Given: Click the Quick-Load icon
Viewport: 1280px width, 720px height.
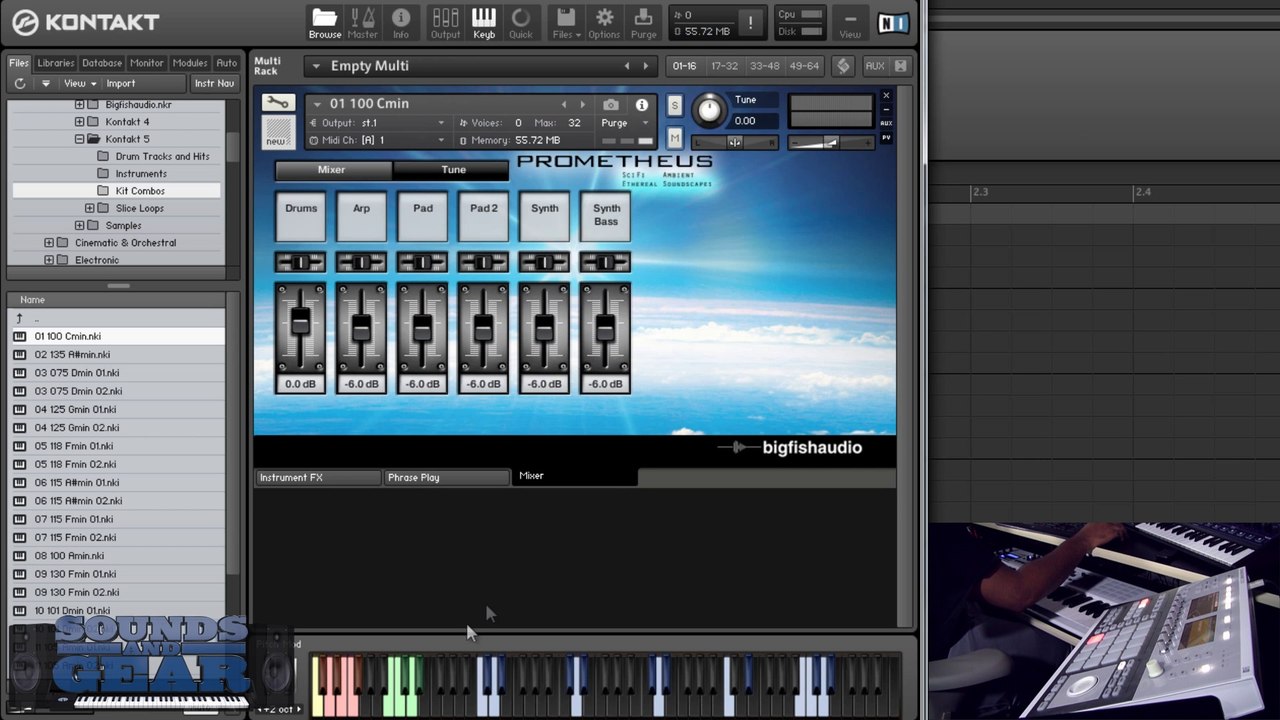Looking at the screenshot, I should point(521,22).
